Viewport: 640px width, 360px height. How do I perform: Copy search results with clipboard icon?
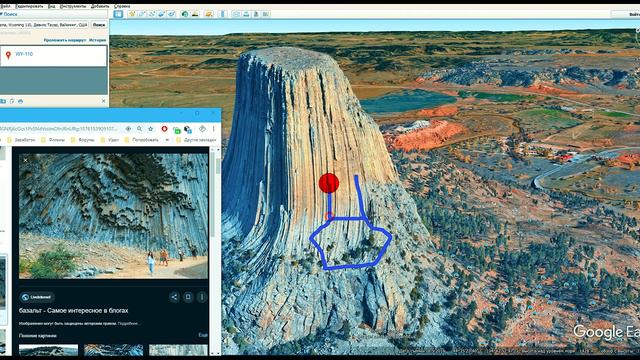12,101
